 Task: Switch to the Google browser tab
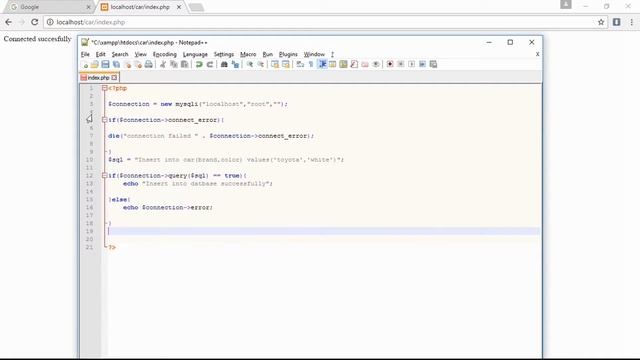(x=48, y=7)
